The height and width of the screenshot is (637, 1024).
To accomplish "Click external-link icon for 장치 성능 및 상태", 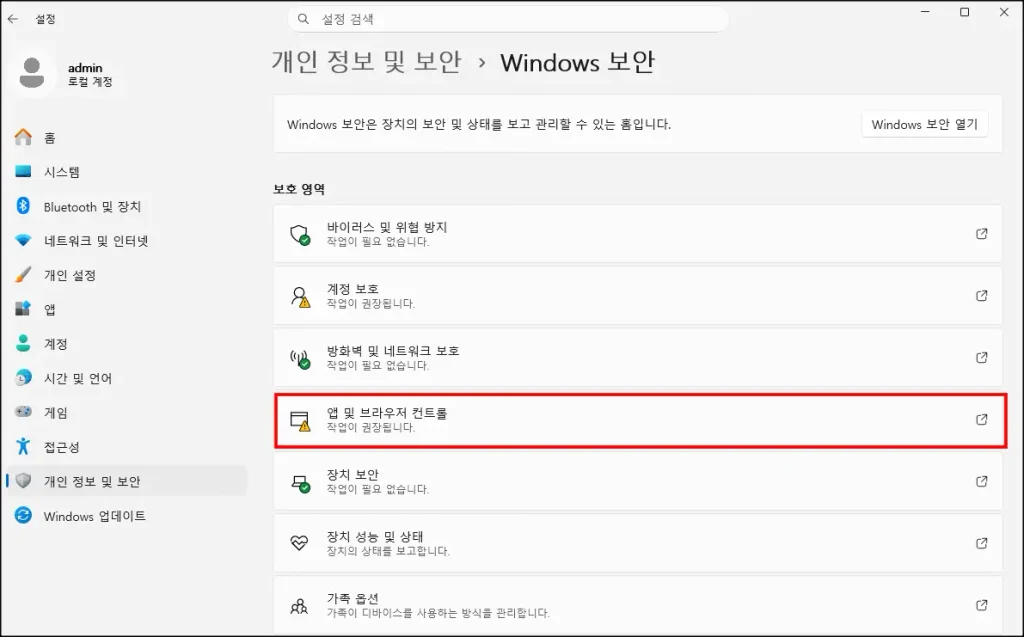I will click(x=982, y=543).
